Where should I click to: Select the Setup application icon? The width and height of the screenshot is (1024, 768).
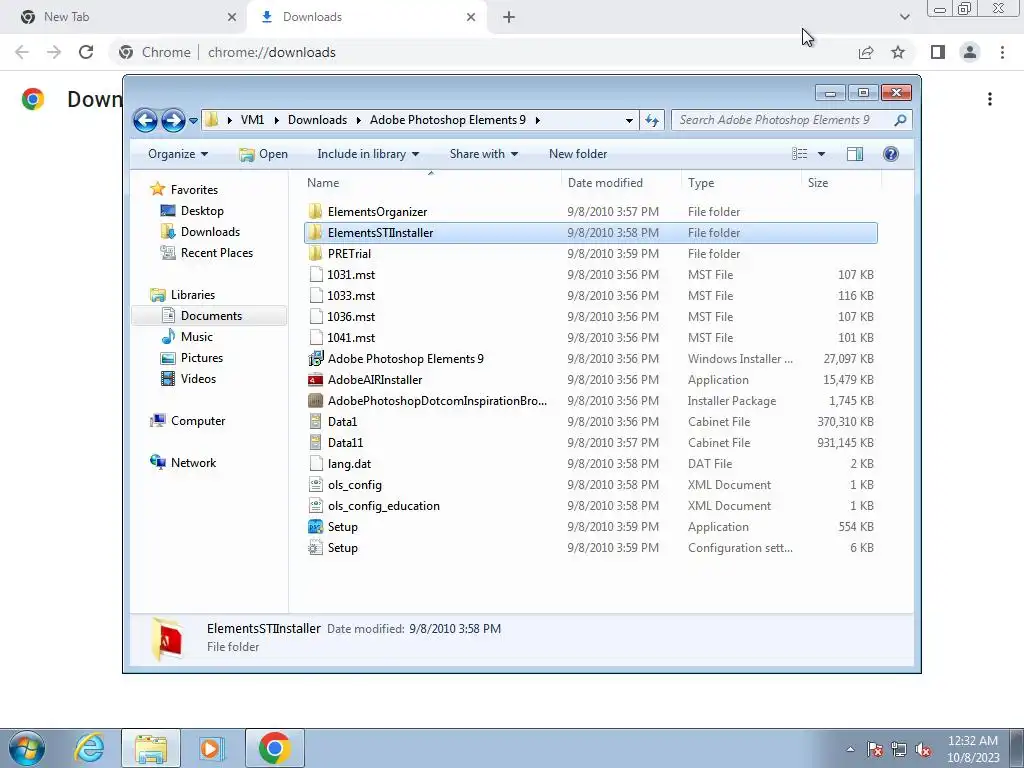(x=315, y=526)
